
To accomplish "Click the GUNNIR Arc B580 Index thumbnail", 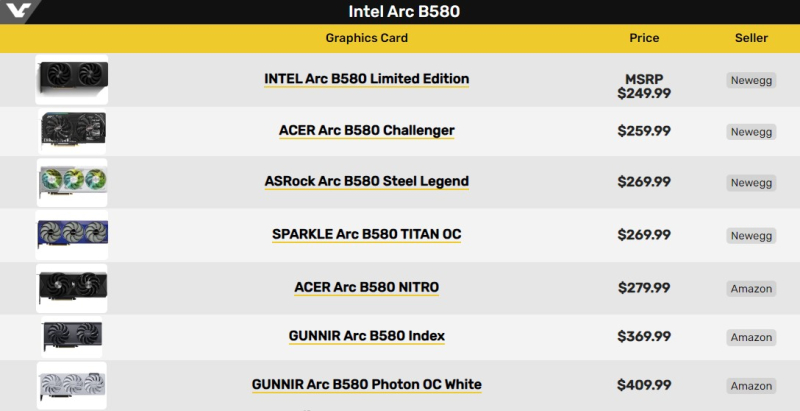I will pyautogui.click(x=72, y=337).
